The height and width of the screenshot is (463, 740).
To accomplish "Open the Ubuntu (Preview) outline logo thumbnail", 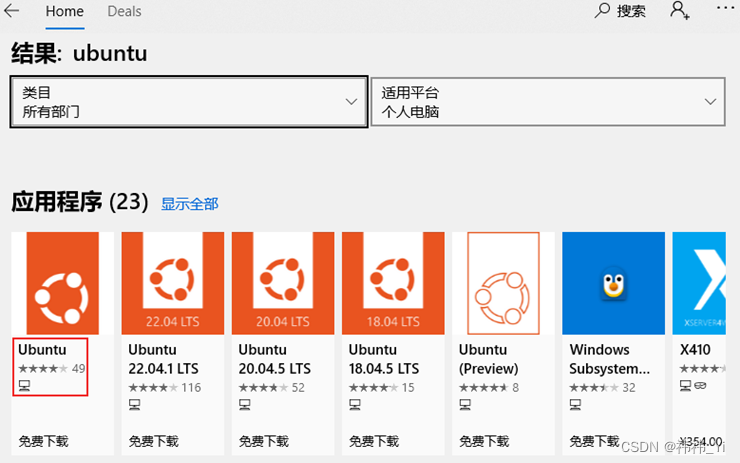I will click(x=503, y=283).
